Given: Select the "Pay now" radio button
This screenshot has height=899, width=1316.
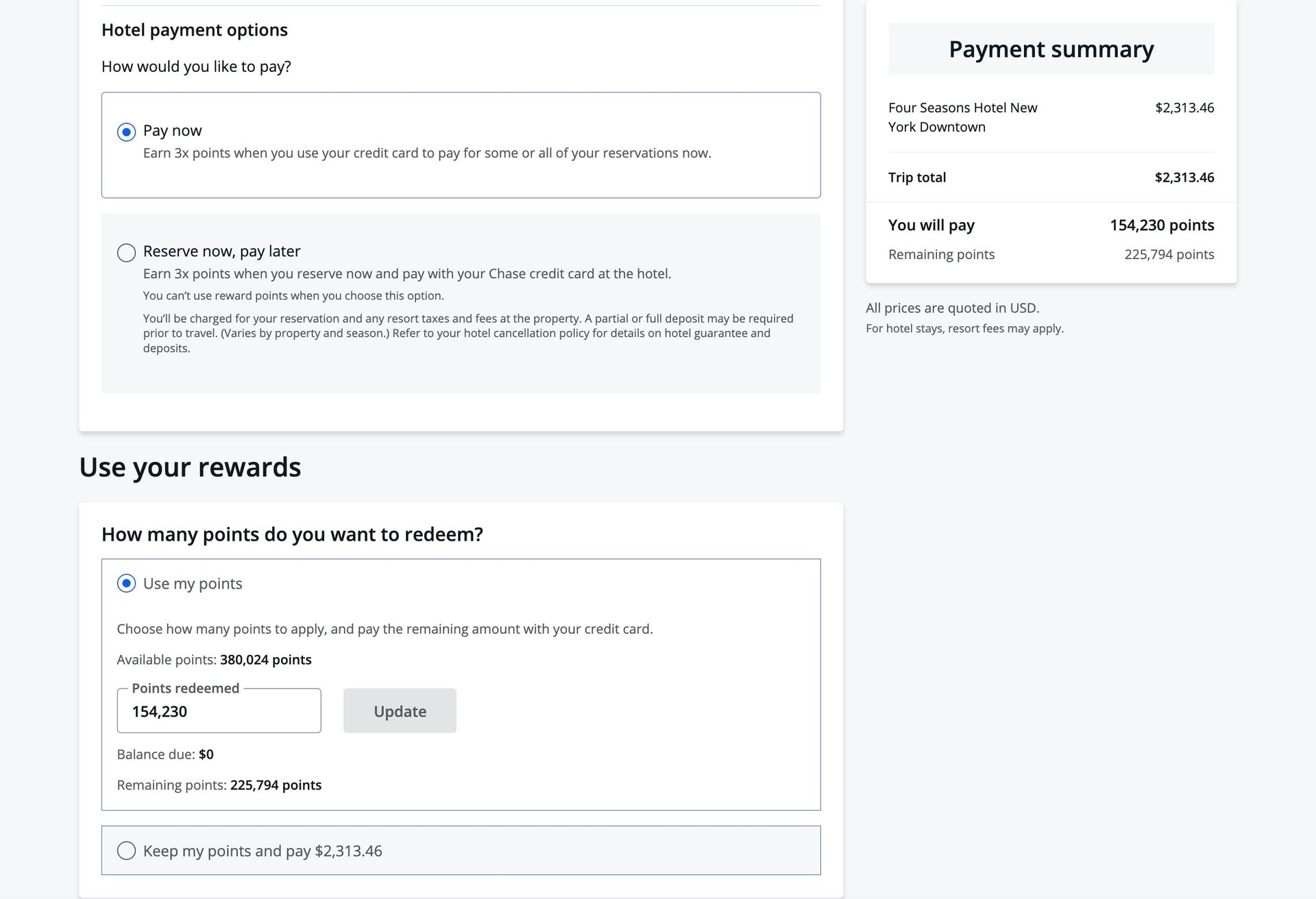Looking at the screenshot, I should (x=126, y=132).
